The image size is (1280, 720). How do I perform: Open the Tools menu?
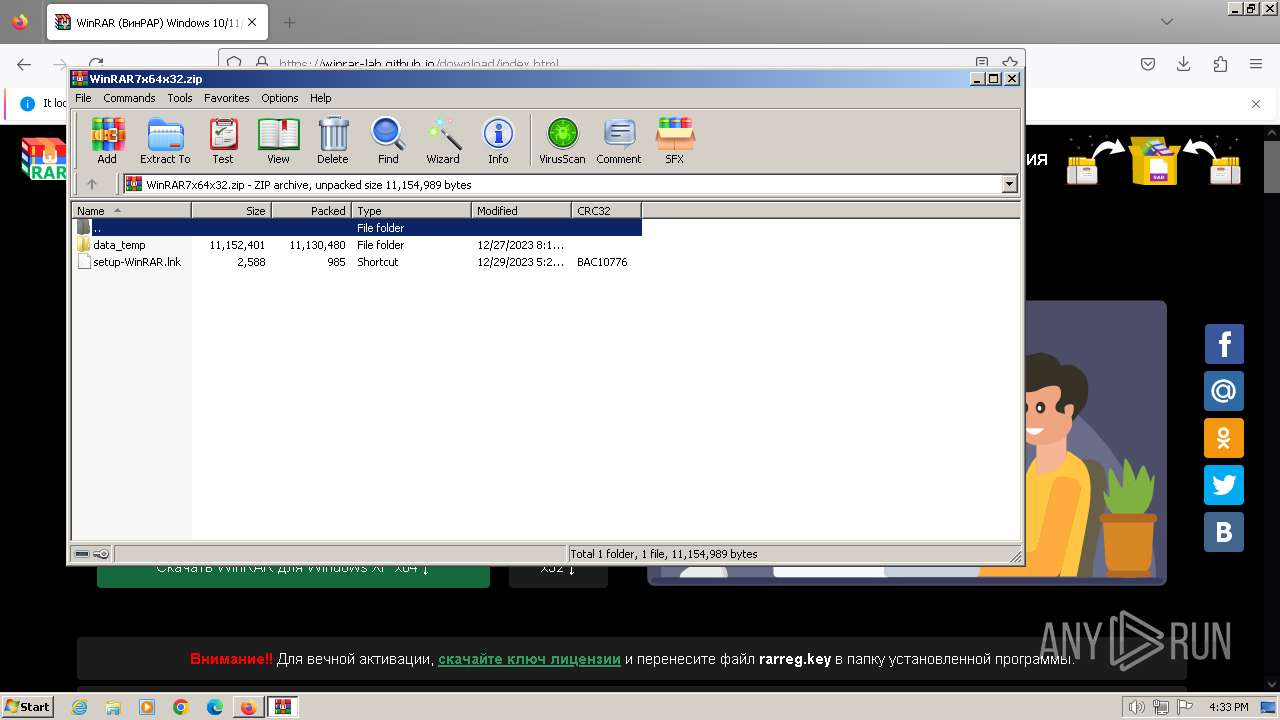point(180,98)
